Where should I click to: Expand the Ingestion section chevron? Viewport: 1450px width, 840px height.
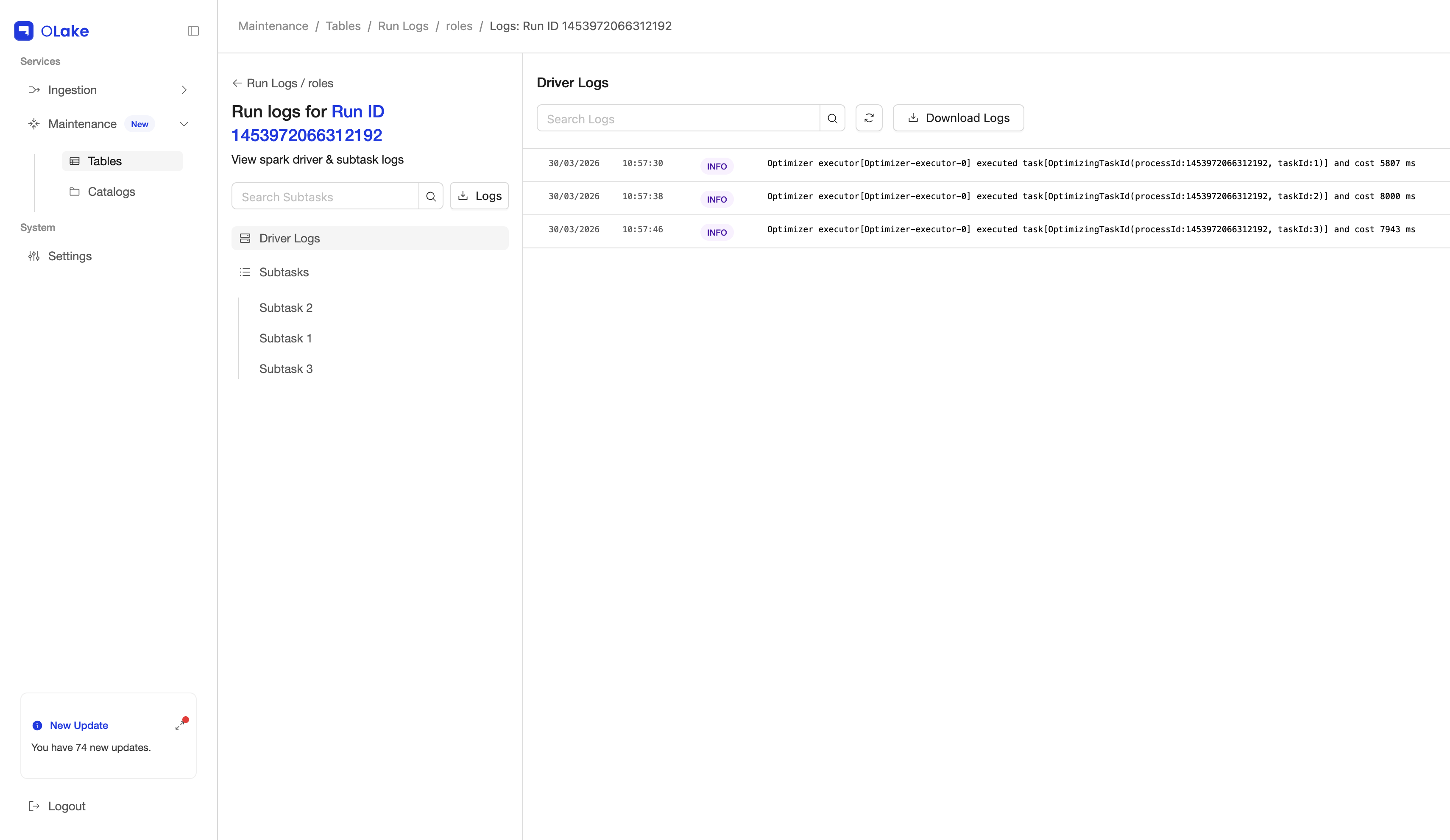coord(184,90)
